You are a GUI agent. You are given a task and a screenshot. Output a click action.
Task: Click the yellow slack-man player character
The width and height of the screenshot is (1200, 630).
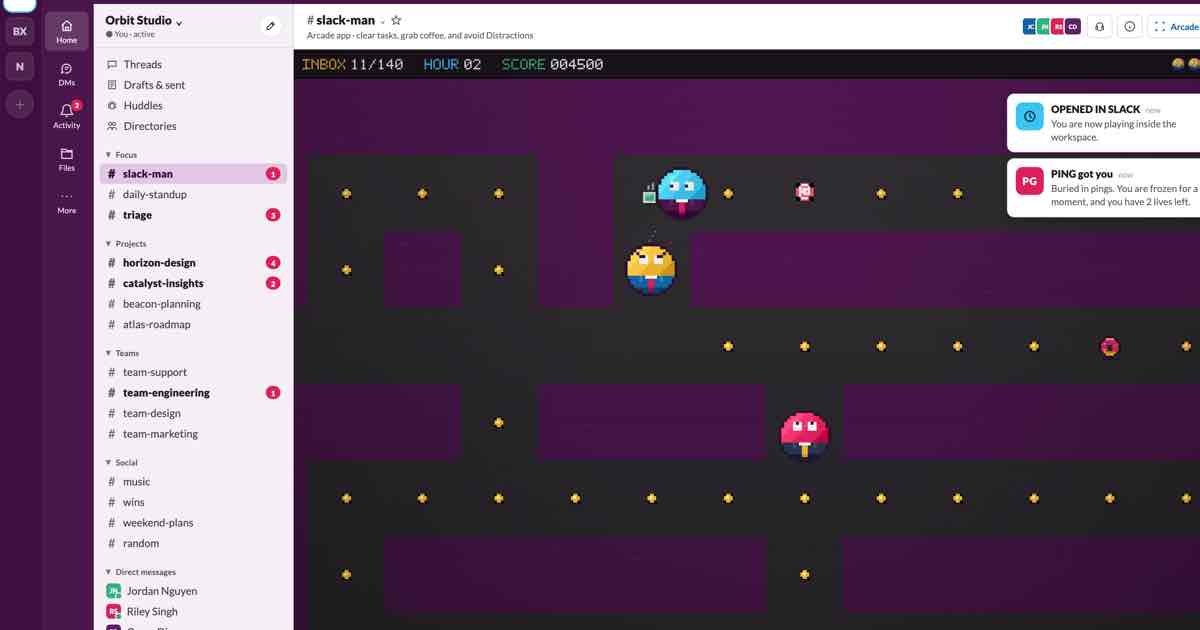(651, 269)
